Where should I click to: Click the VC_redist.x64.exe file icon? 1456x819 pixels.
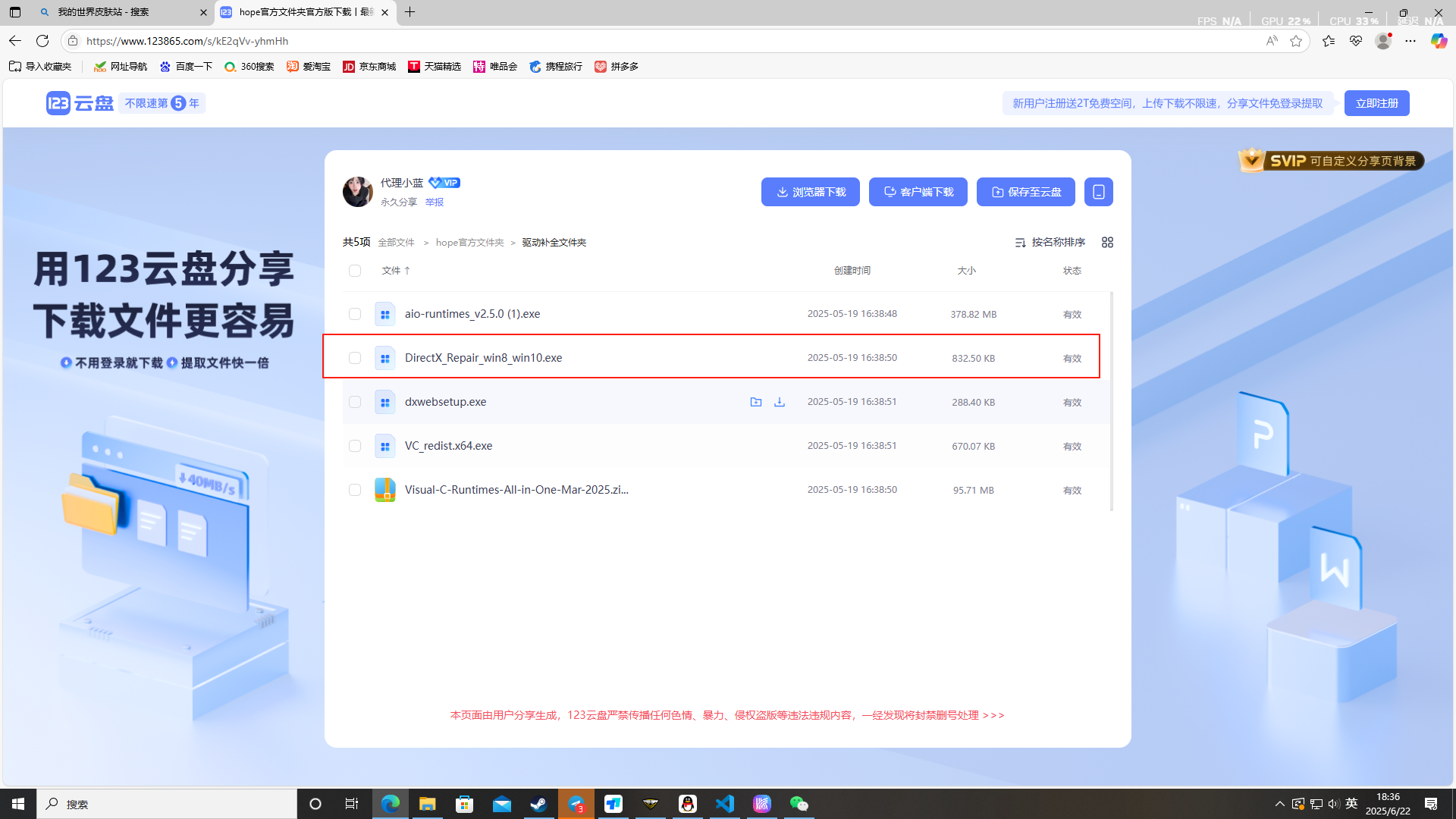[x=385, y=446]
